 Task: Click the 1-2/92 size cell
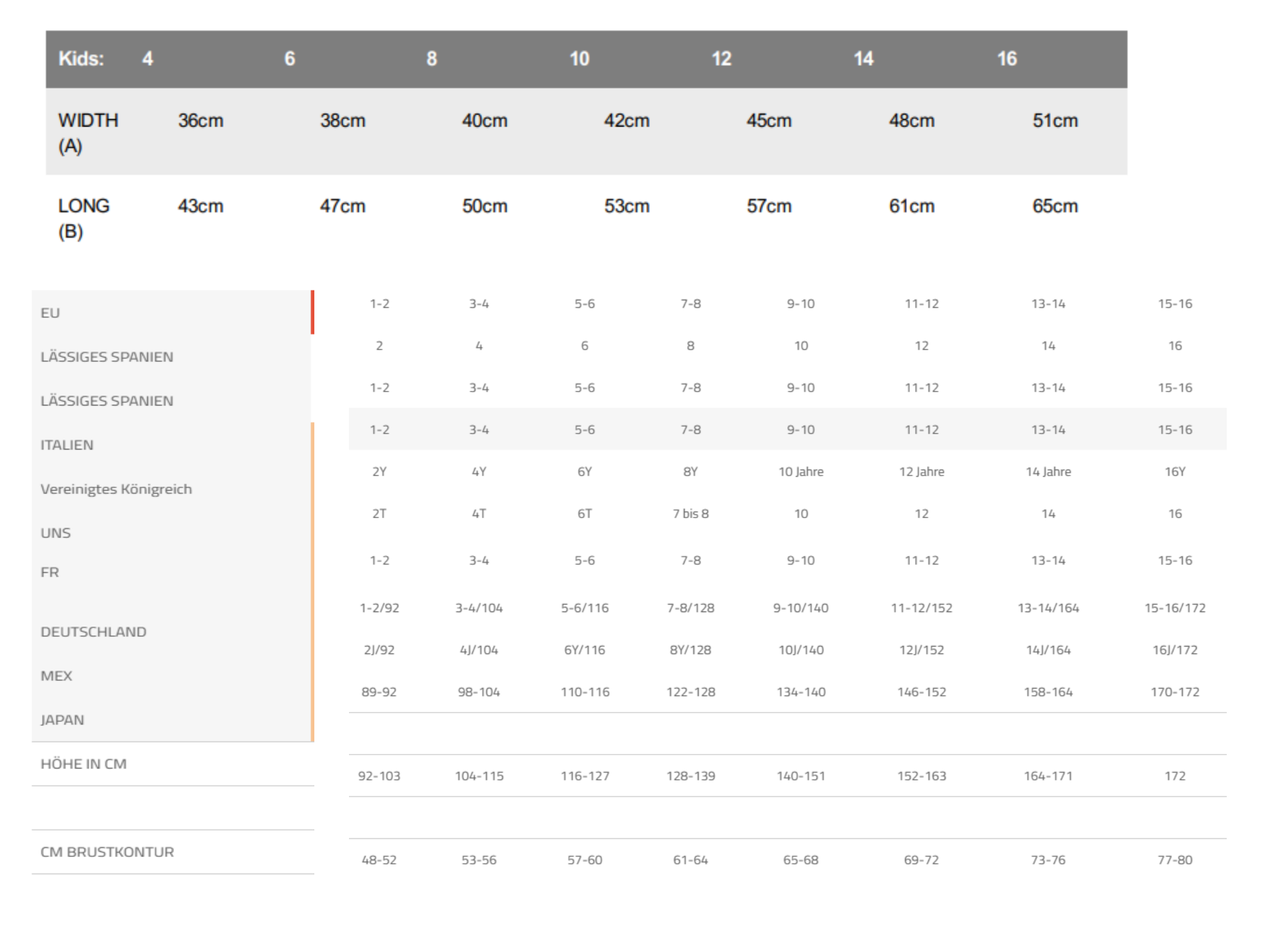[x=379, y=608]
